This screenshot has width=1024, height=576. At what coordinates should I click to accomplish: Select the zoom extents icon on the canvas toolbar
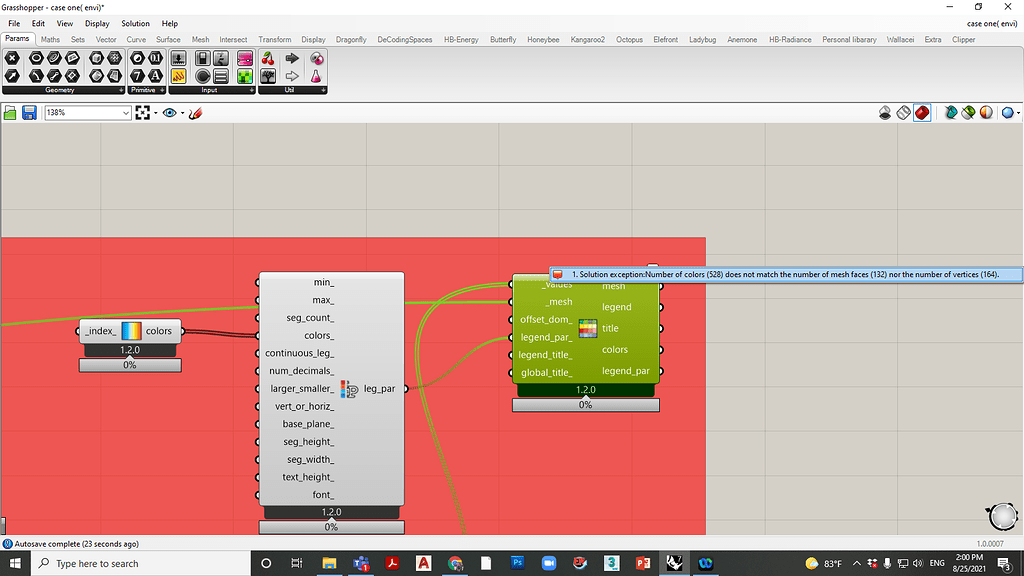point(142,112)
